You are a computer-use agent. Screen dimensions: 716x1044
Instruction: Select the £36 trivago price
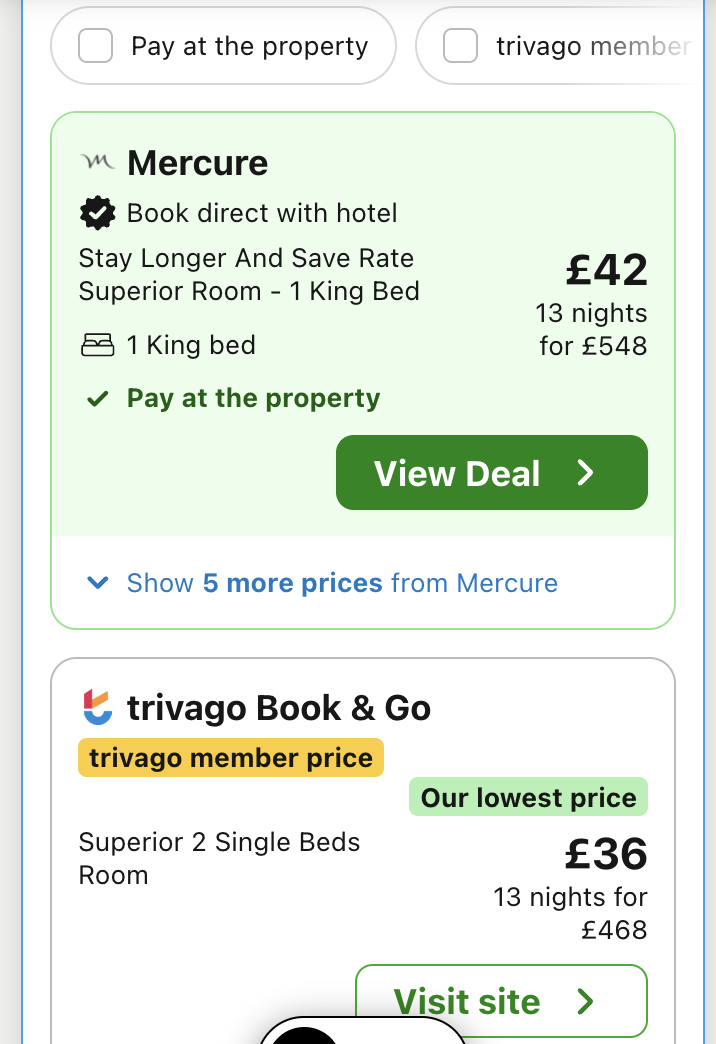tap(606, 854)
